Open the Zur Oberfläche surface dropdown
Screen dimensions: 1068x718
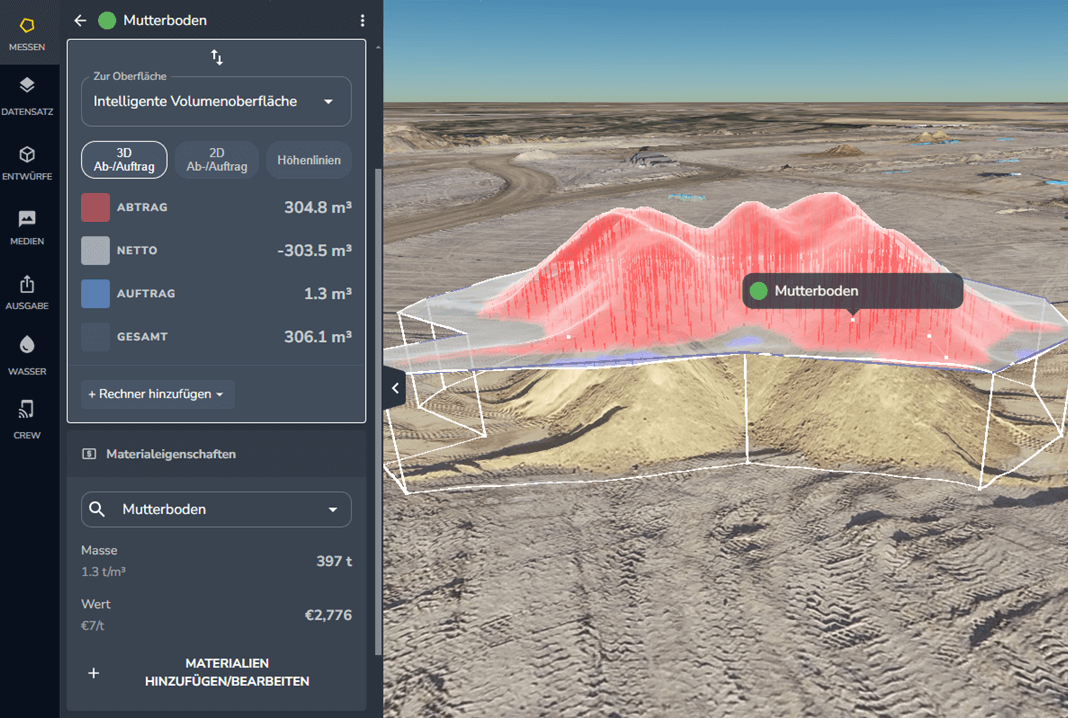click(216, 102)
